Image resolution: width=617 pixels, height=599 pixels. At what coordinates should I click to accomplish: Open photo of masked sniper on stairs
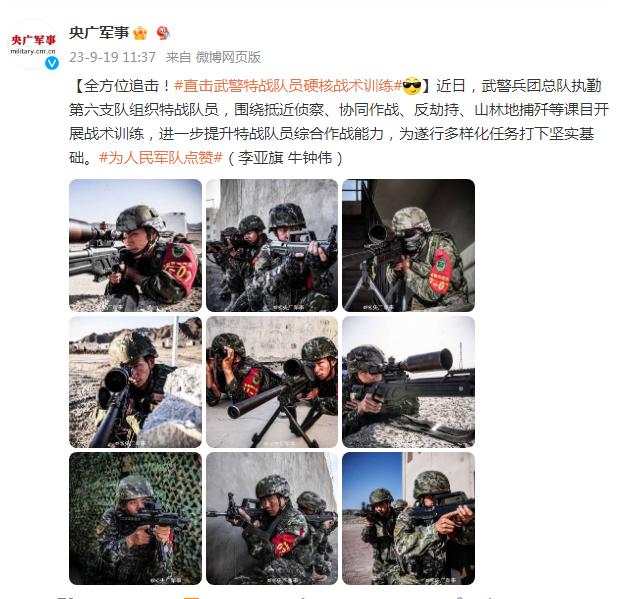click(x=408, y=246)
